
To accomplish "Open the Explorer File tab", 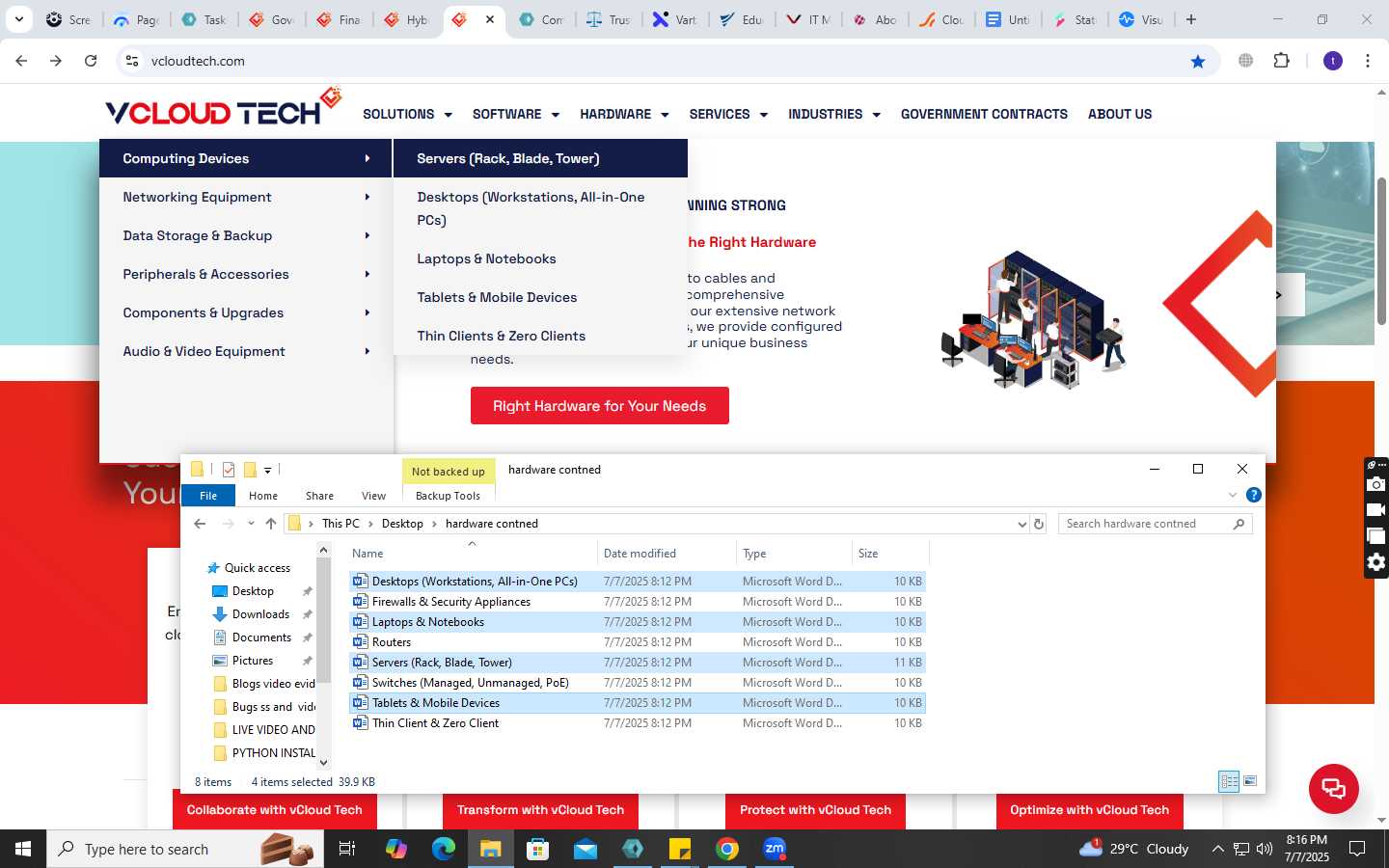I will (x=208, y=496).
